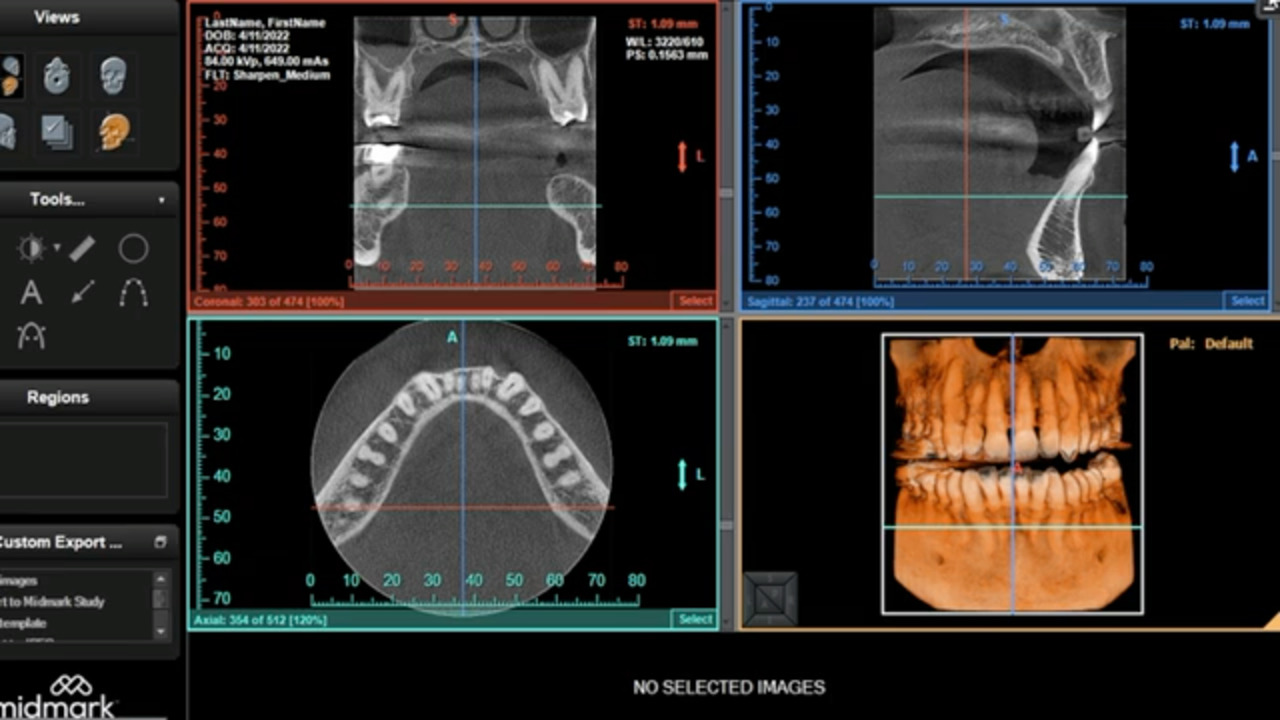The width and height of the screenshot is (1280, 720).
Task: Select the circle region tool
Action: coord(133,248)
